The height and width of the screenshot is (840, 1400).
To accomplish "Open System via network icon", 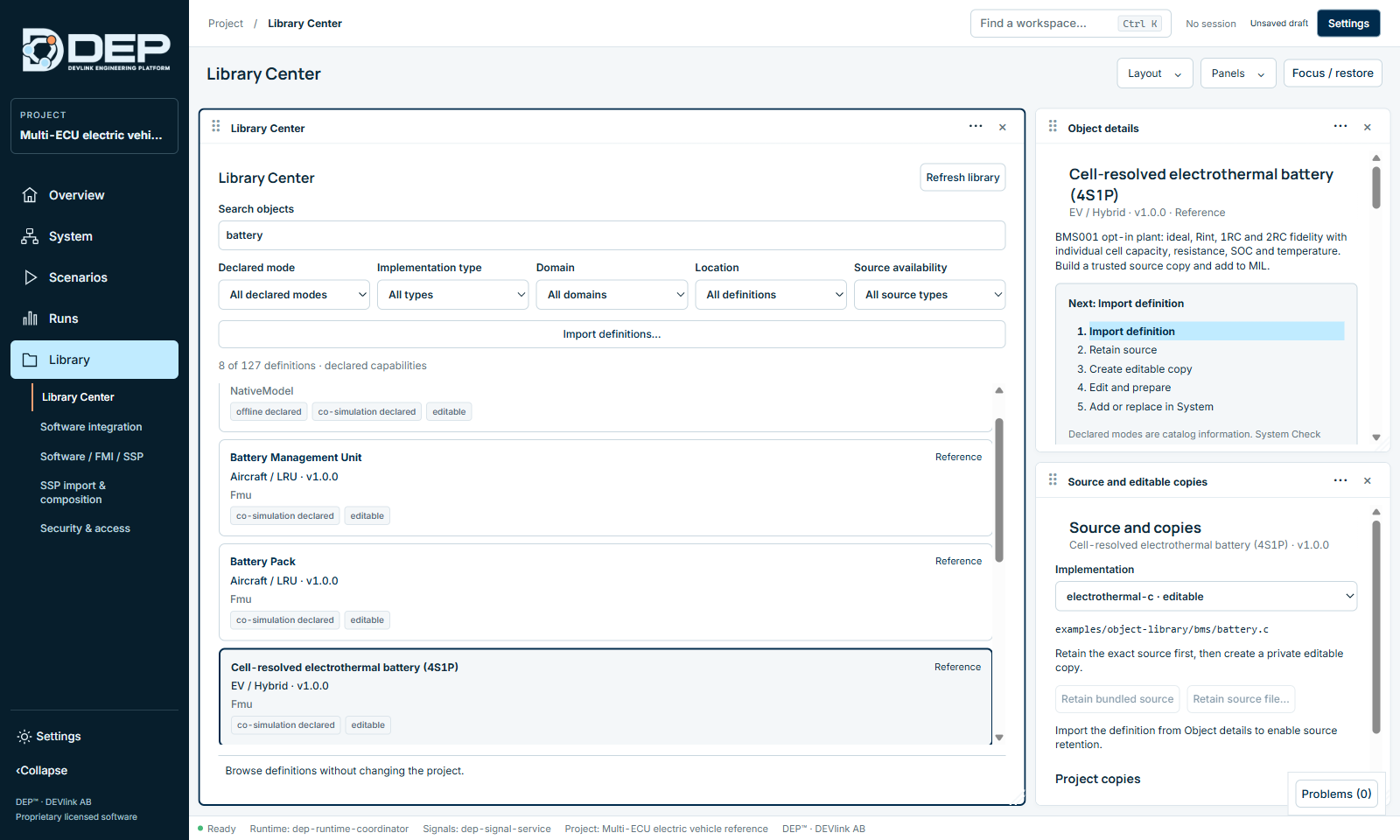I will point(30,236).
